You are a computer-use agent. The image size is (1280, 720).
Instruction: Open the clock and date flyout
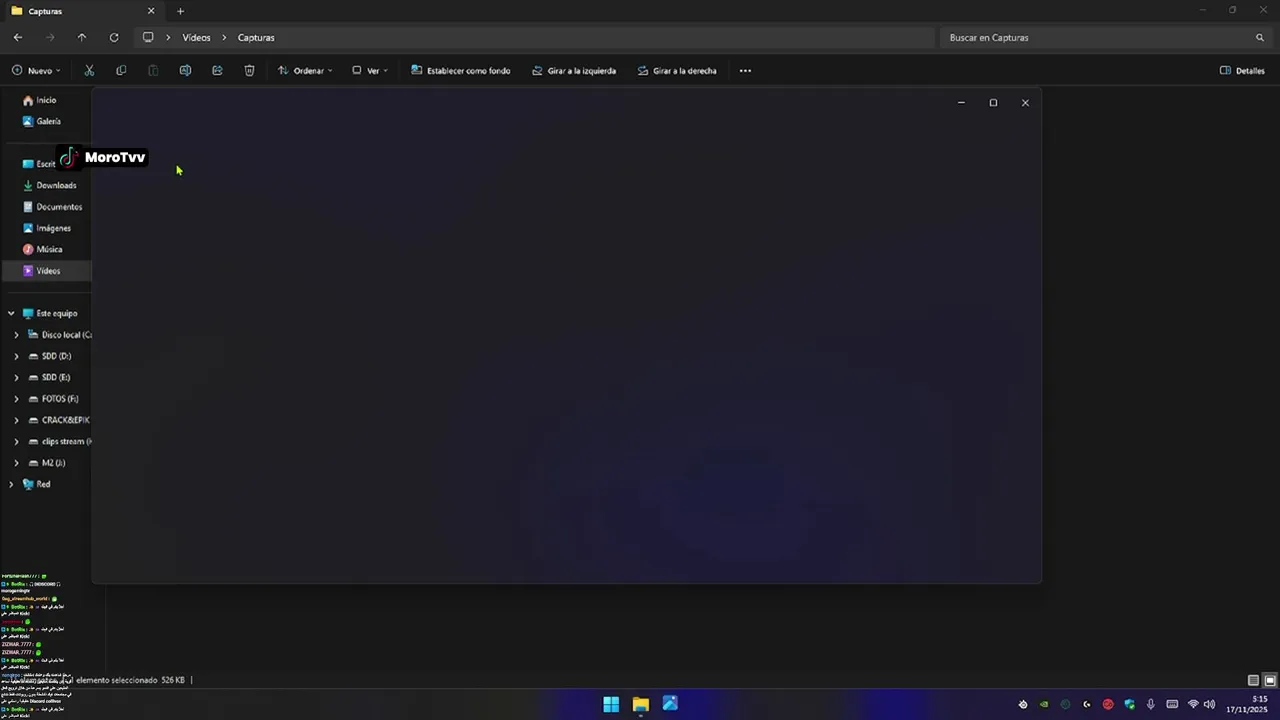pos(1247,704)
